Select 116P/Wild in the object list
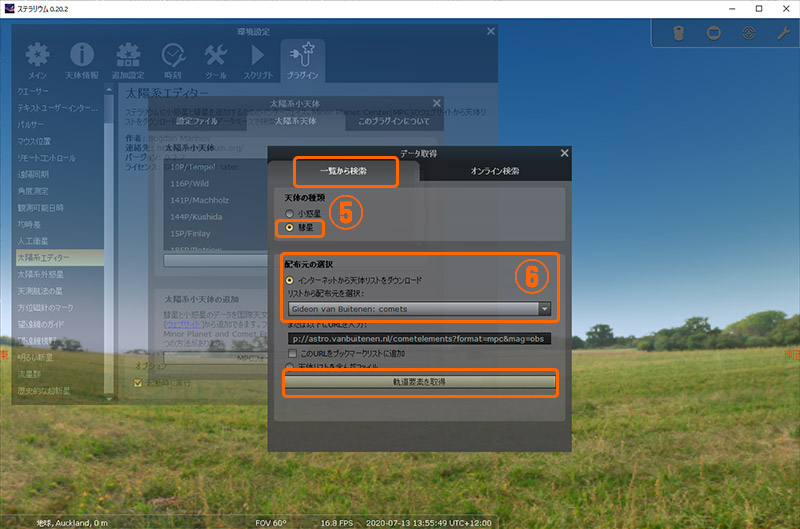 [x=189, y=184]
